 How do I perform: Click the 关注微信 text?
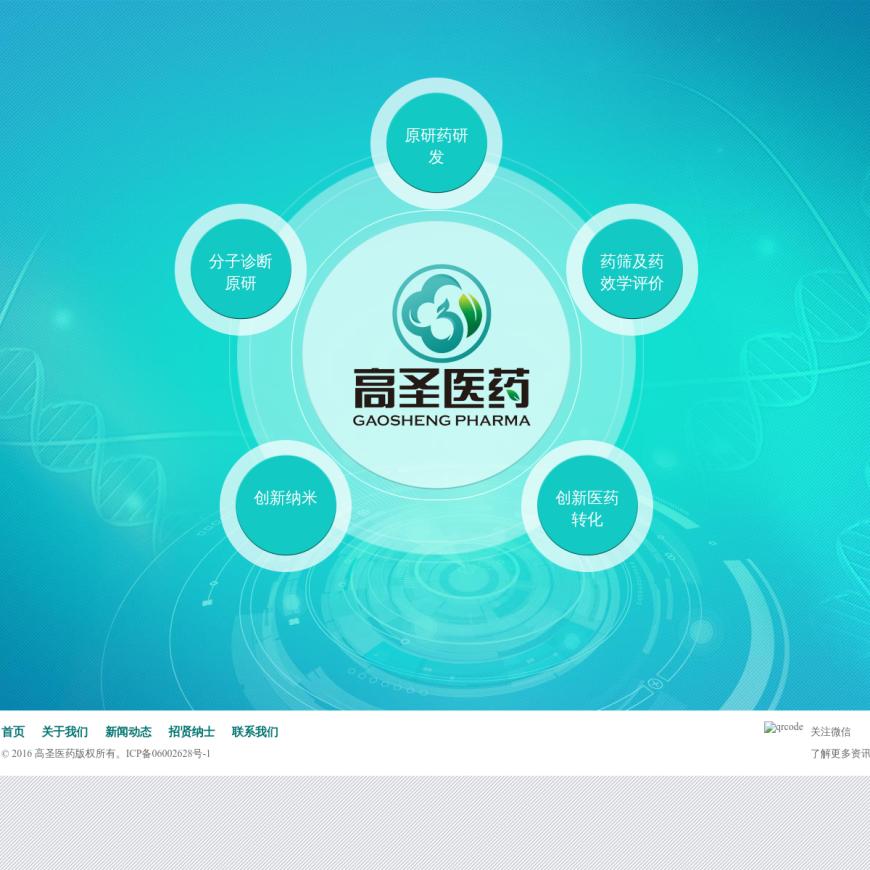(831, 732)
